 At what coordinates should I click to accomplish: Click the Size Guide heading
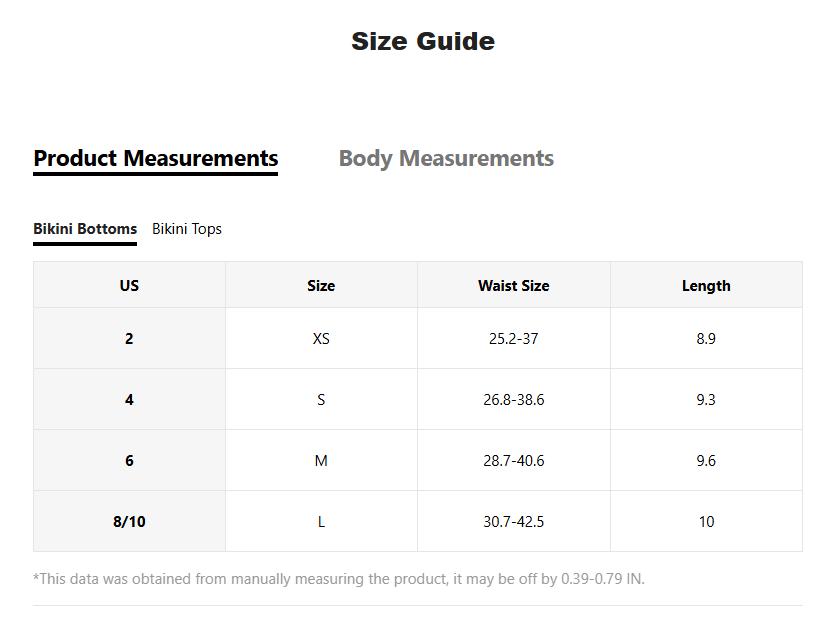tap(423, 41)
